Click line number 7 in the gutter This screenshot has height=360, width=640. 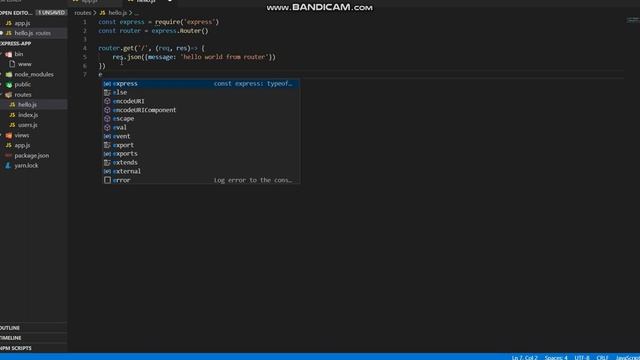click(x=85, y=75)
